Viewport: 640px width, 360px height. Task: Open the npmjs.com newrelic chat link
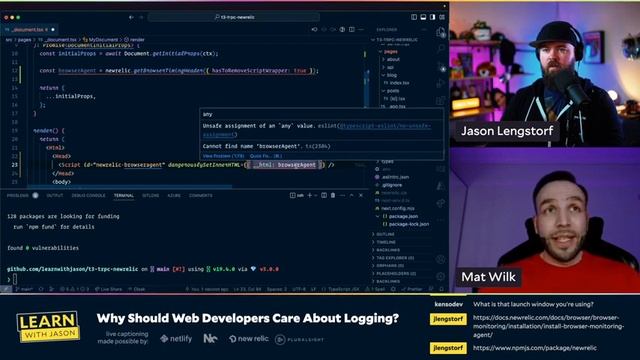coord(535,348)
